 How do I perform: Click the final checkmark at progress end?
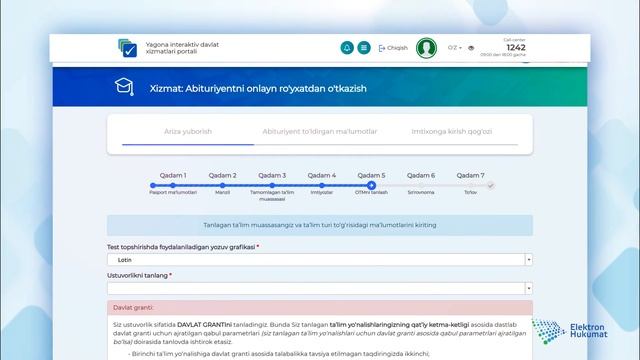point(491,186)
